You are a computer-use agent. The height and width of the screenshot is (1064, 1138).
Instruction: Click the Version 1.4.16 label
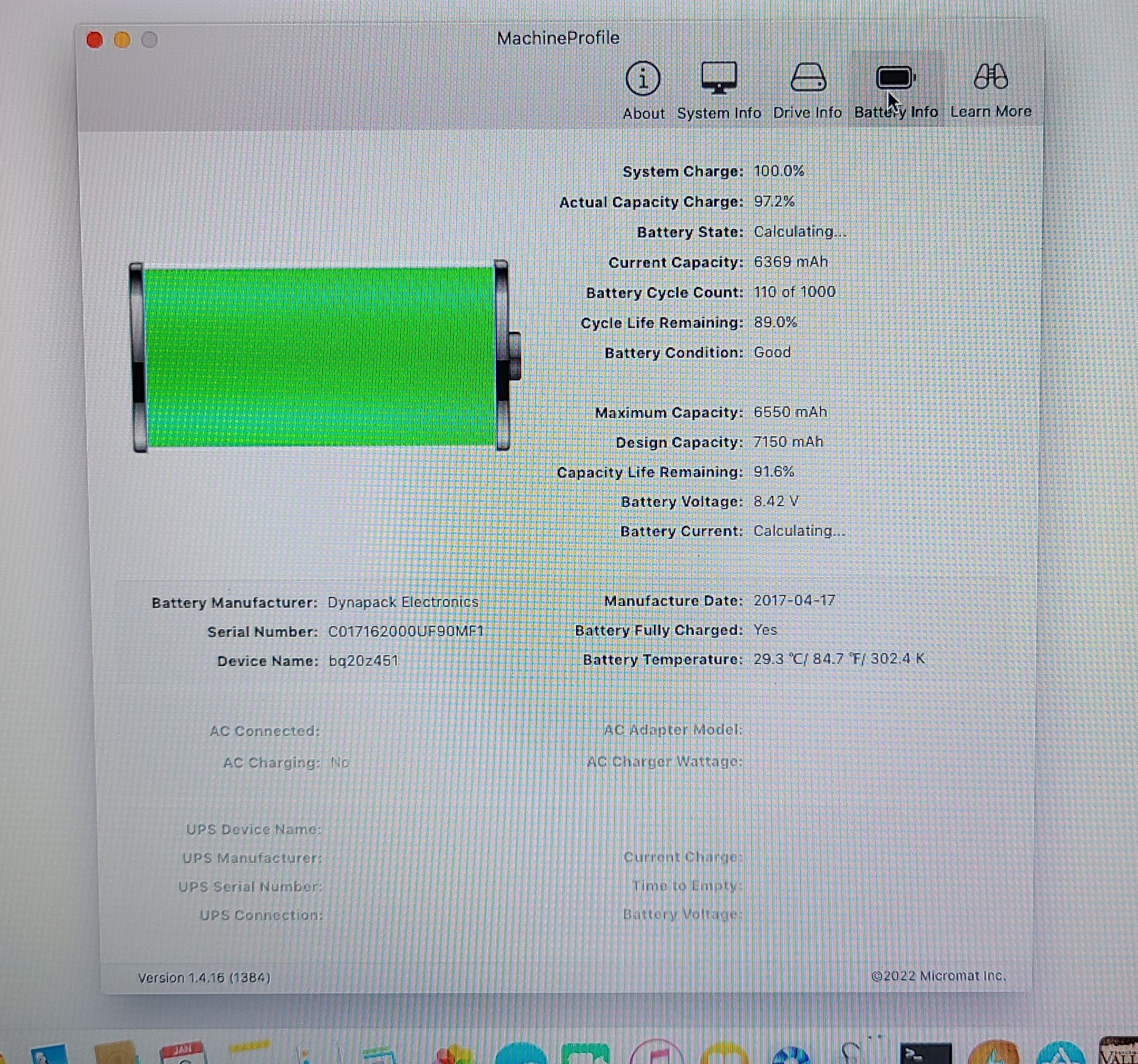point(204,978)
